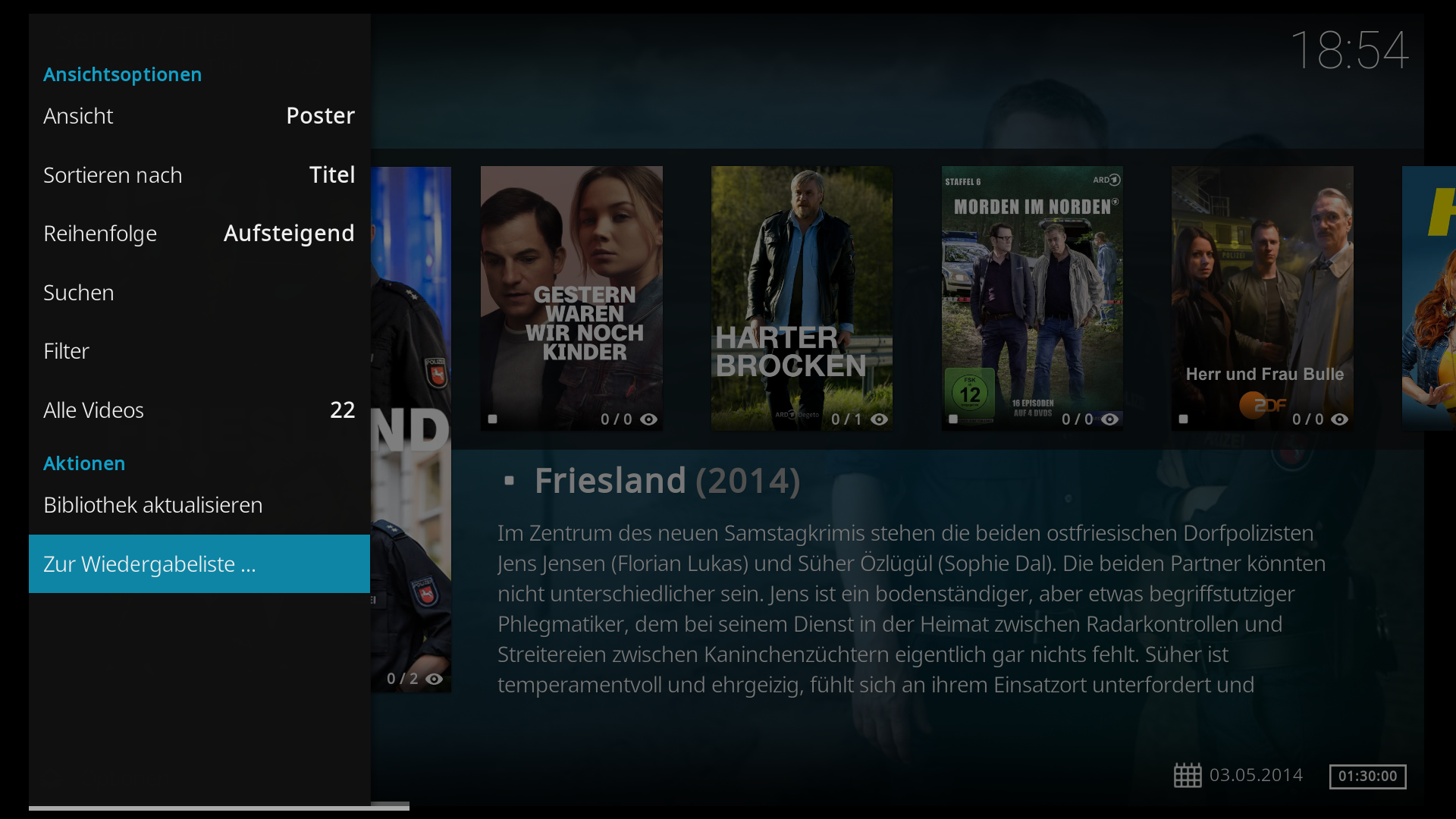Click the eye icon on Herr und Frau Bulle poster
This screenshot has height=819, width=1456.
tap(1340, 419)
